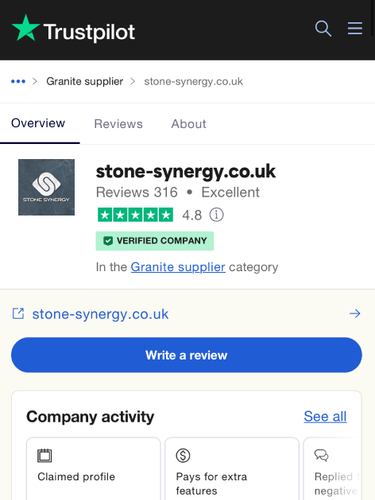Open the search magnifier icon

pos(323,28)
